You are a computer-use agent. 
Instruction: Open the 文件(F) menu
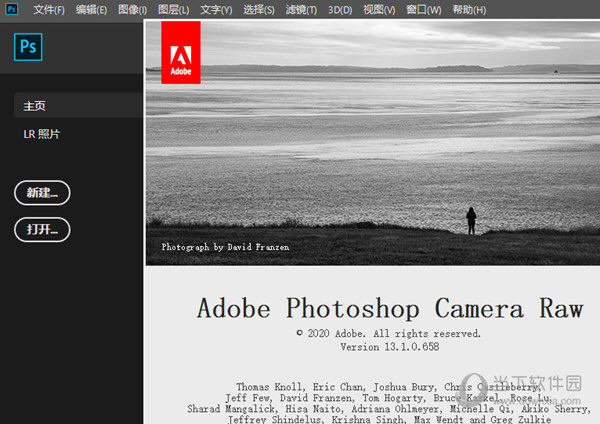pos(49,10)
